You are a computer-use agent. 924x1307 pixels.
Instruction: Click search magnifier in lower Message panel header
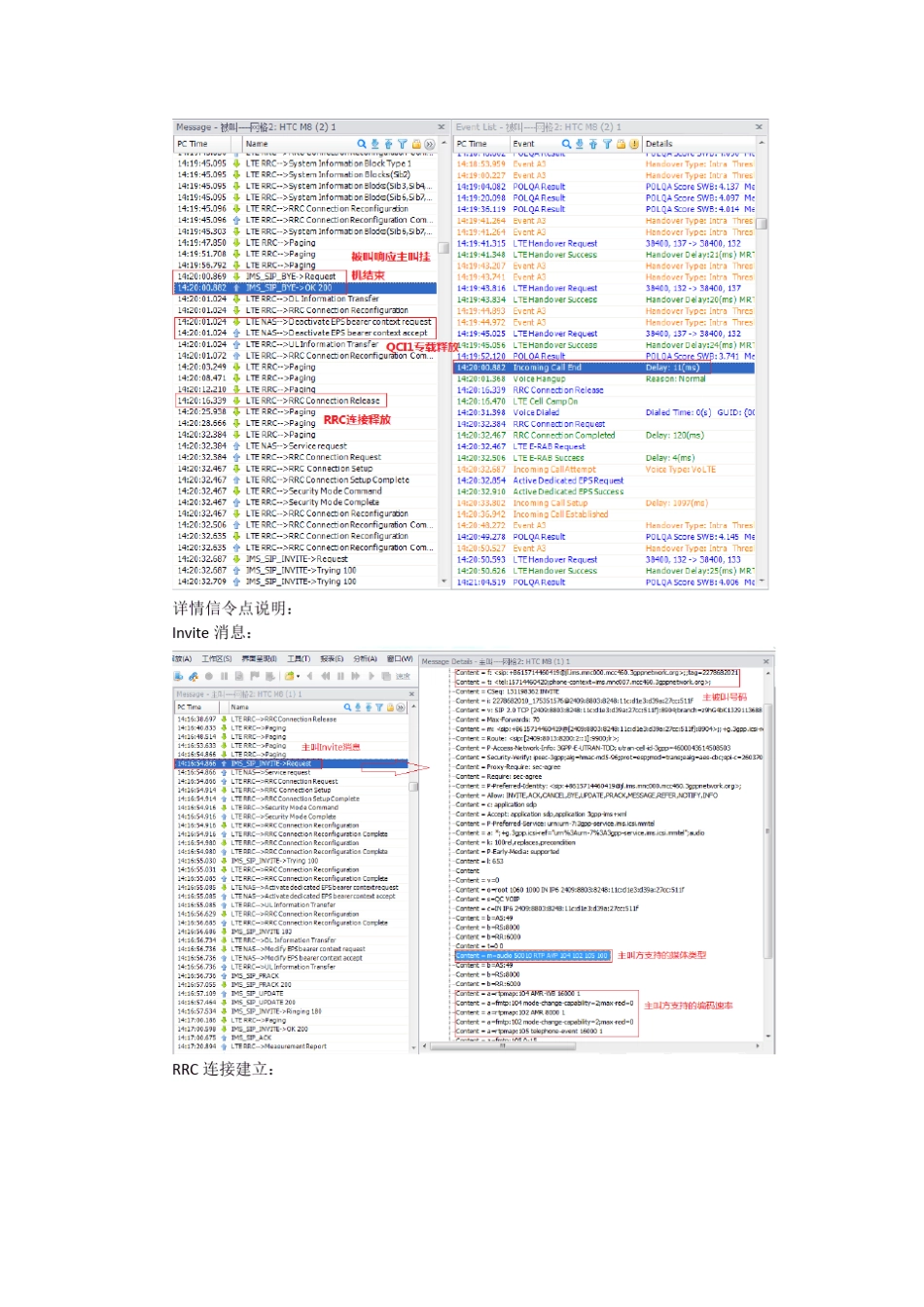347,707
